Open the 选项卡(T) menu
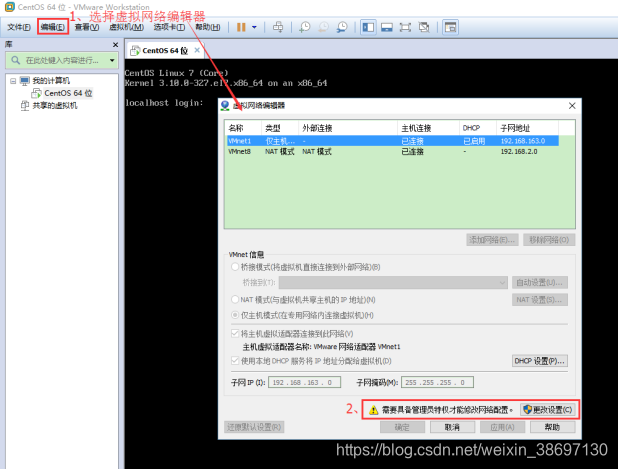Image resolution: width=618 pixels, height=469 pixels. (169, 27)
